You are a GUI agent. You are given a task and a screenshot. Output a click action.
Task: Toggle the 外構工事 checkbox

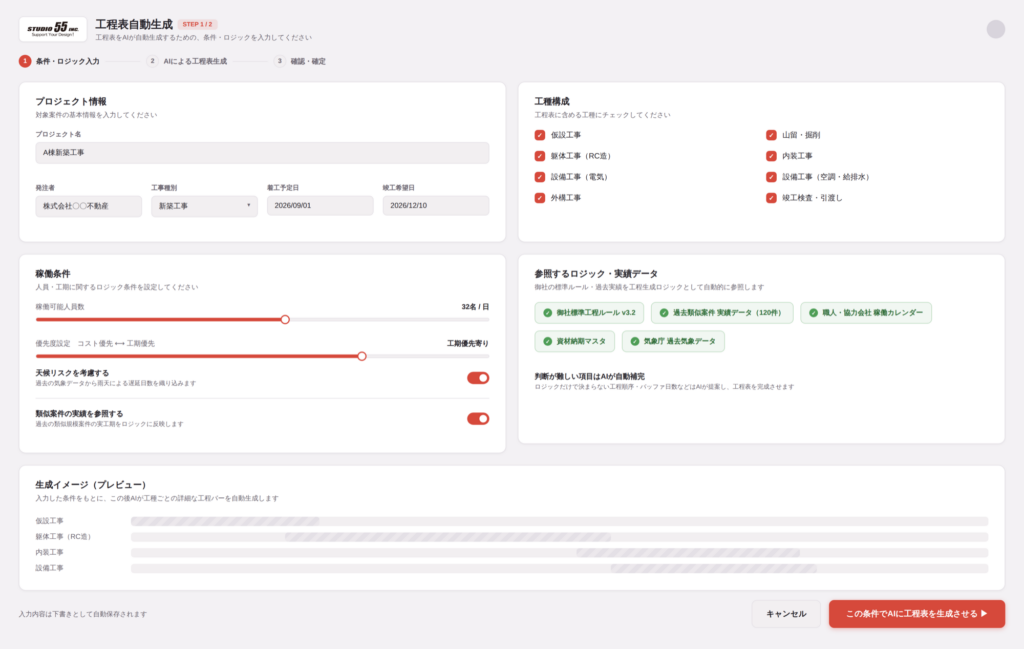click(x=539, y=198)
